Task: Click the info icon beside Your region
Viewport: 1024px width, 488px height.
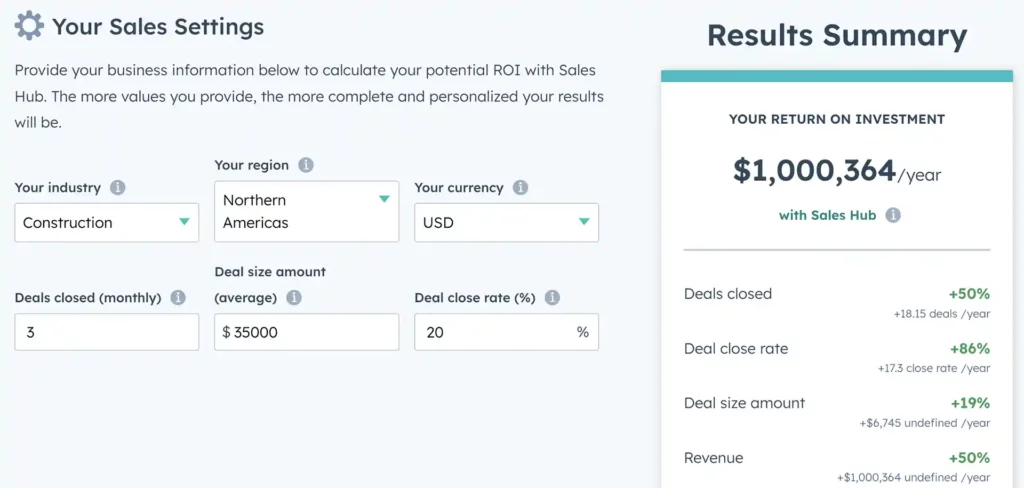Action: pyautogui.click(x=306, y=165)
